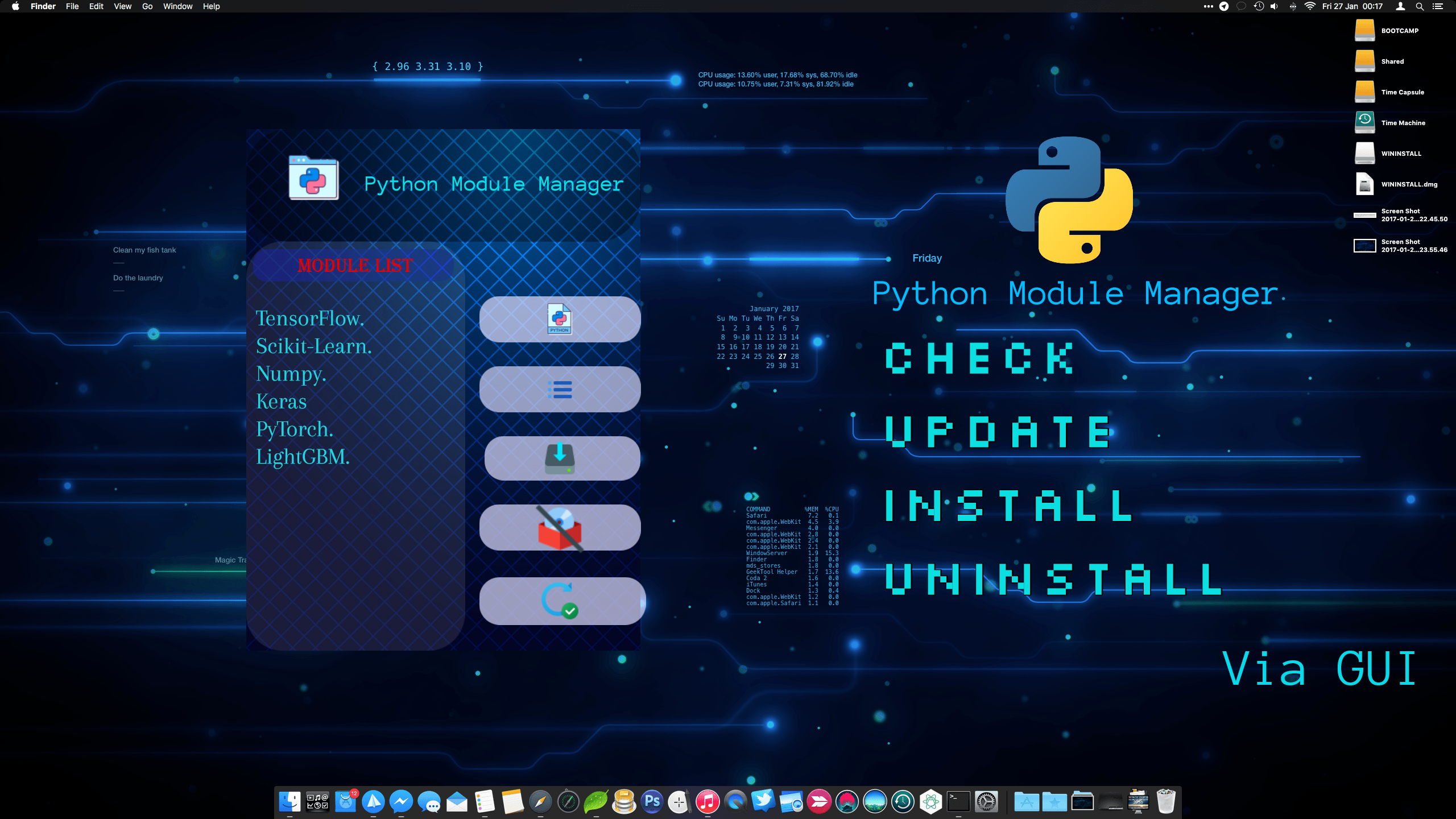
Task: Select TensorFlow in the module list
Action: pyautogui.click(x=310, y=318)
